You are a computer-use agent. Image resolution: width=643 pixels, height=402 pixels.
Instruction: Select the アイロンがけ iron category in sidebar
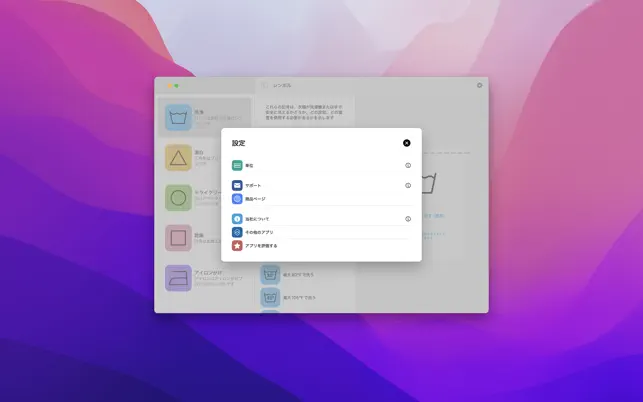[x=178, y=278]
